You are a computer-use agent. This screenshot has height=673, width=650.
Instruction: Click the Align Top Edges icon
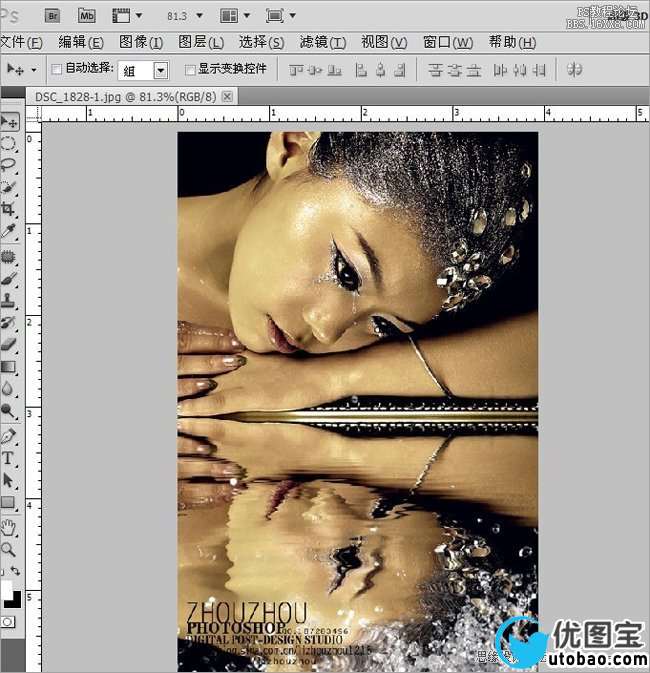[295, 70]
